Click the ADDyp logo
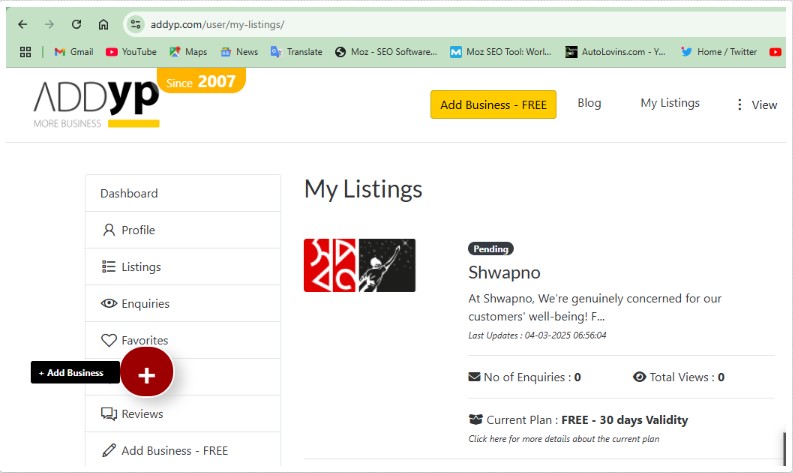The image size is (793, 473). click(x=96, y=102)
